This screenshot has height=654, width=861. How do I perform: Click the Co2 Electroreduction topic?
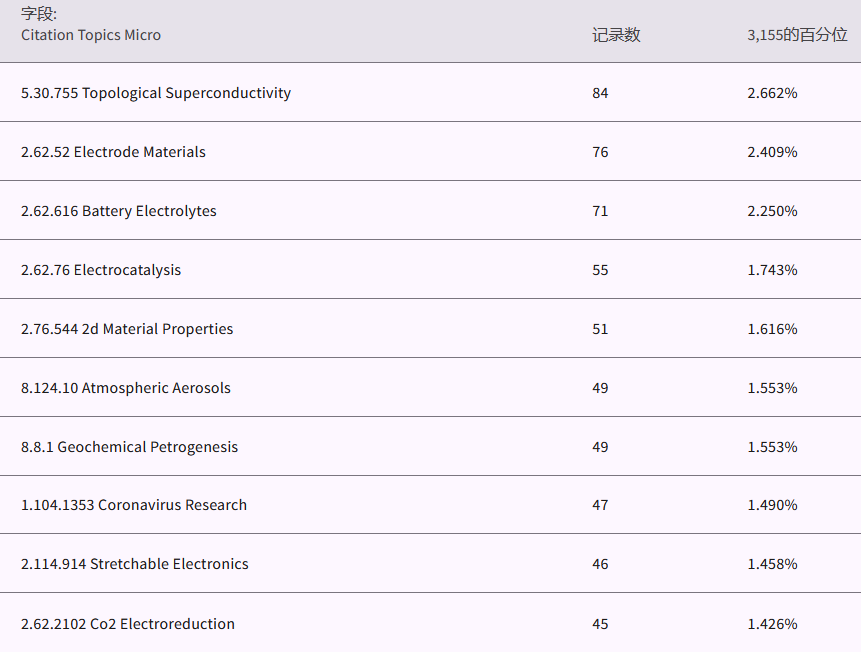tap(128, 624)
